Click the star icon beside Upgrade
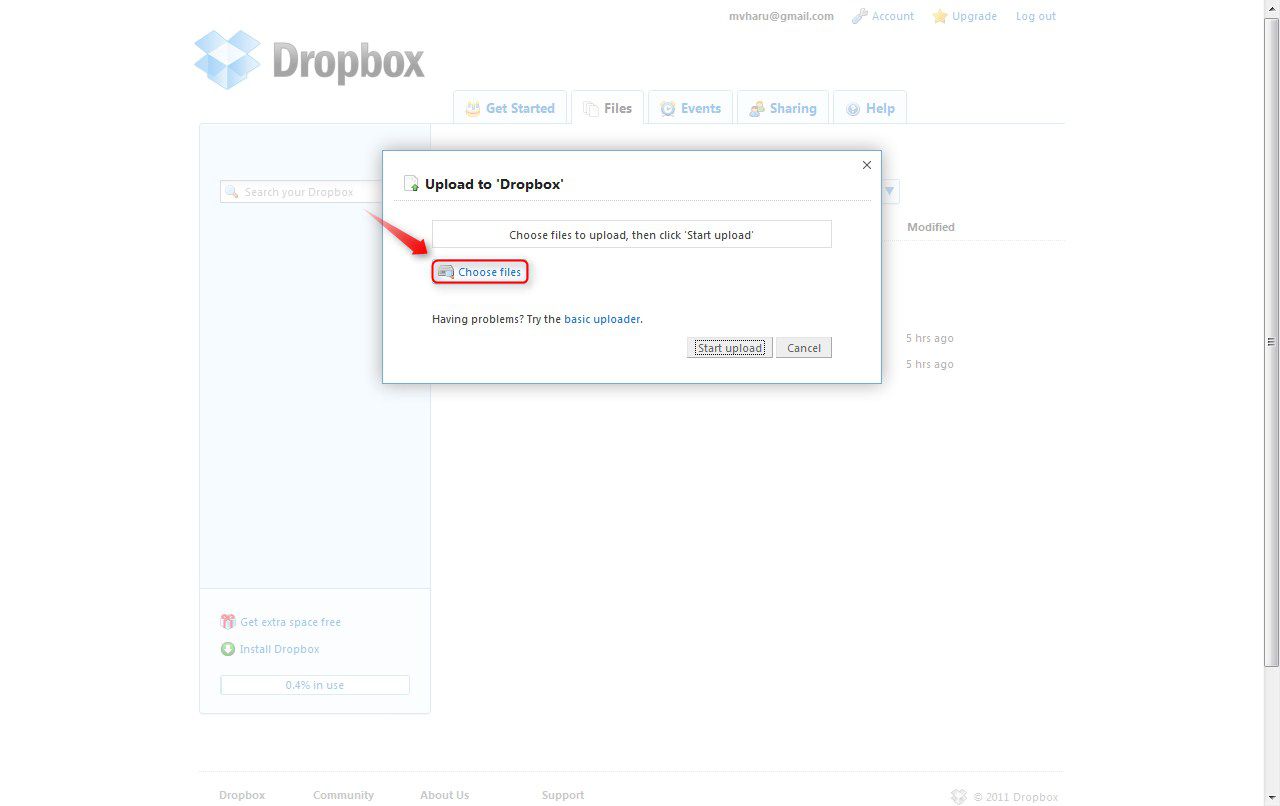This screenshot has height=806, width=1280. pos(940,16)
